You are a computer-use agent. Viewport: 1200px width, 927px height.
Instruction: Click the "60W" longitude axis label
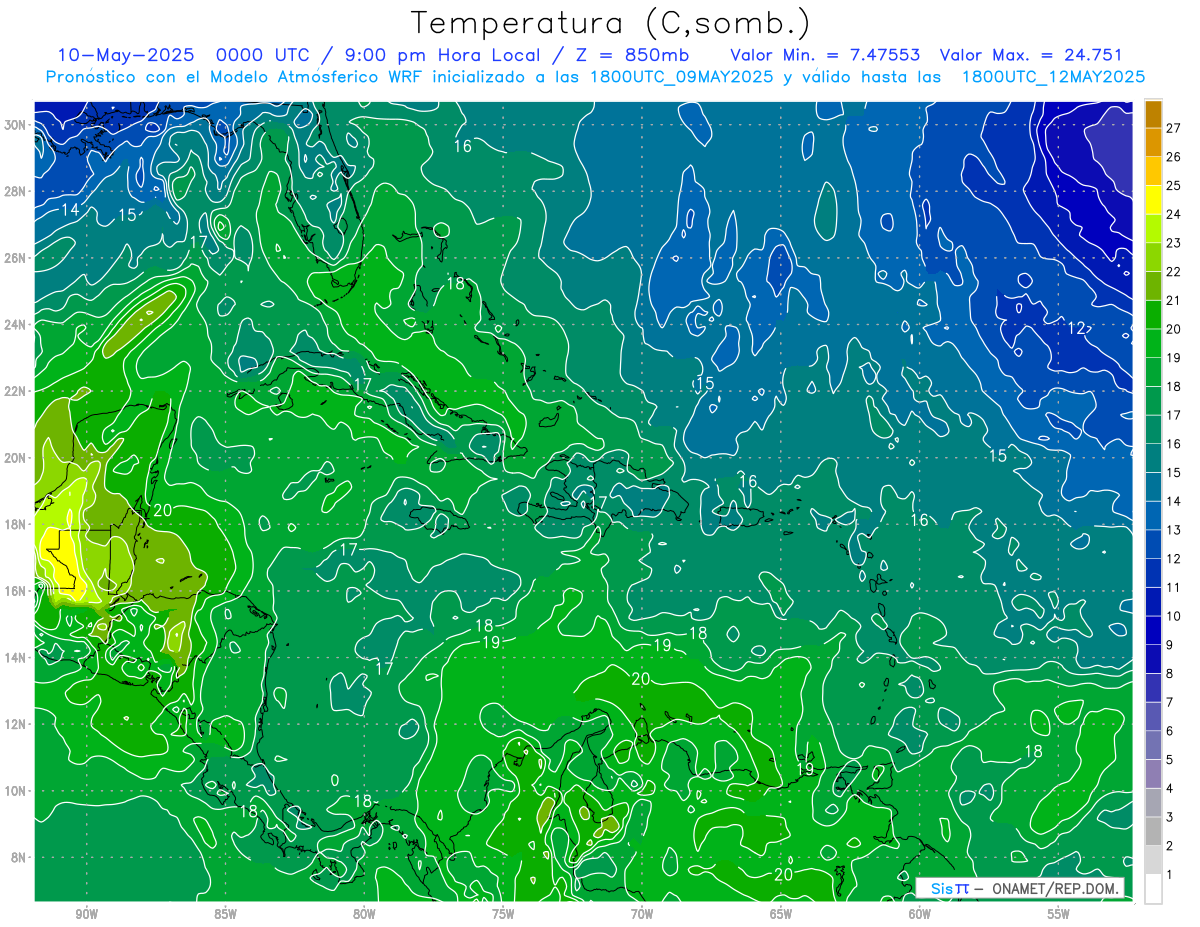920,914
